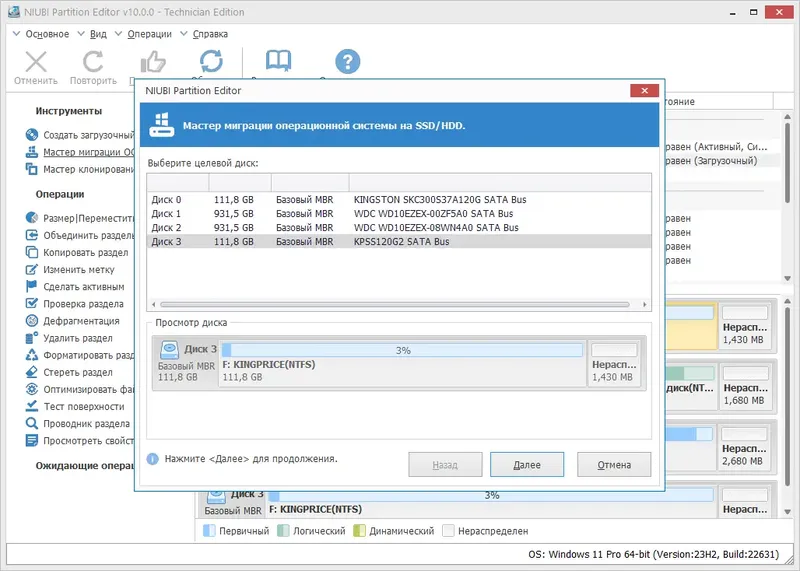Click the Отменить (undo) toolbar icon

pyautogui.click(x=36, y=62)
